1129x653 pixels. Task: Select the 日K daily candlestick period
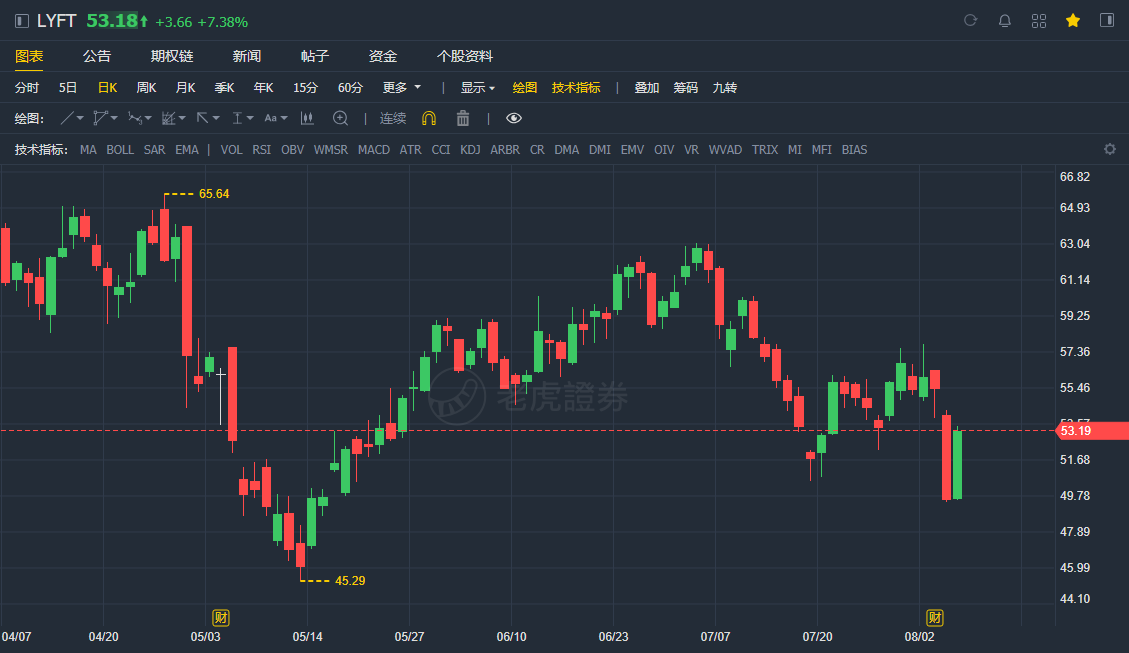(x=107, y=88)
